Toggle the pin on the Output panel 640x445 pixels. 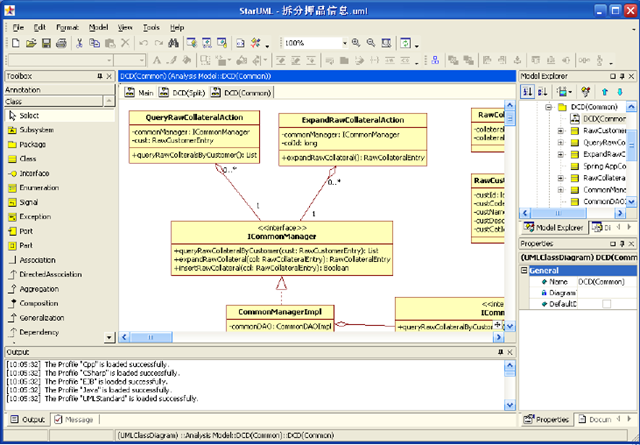coord(501,352)
